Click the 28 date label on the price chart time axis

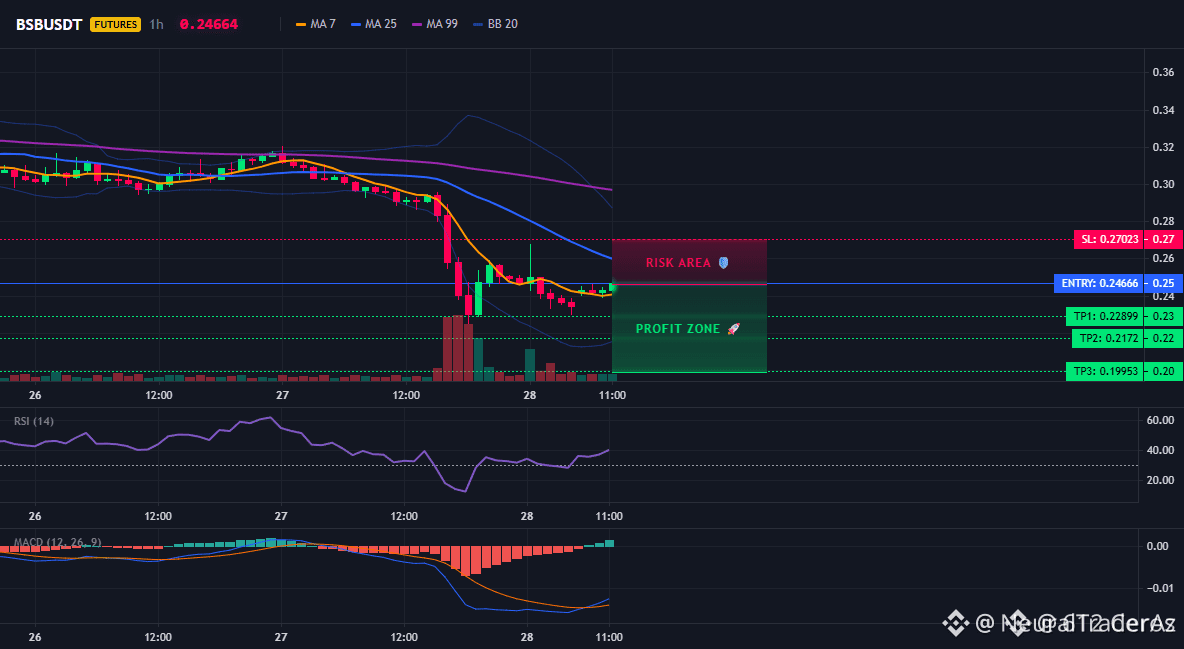(x=529, y=395)
